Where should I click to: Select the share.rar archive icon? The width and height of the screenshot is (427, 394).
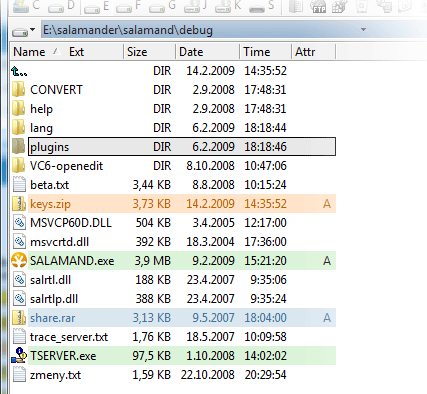pos(19,318)
